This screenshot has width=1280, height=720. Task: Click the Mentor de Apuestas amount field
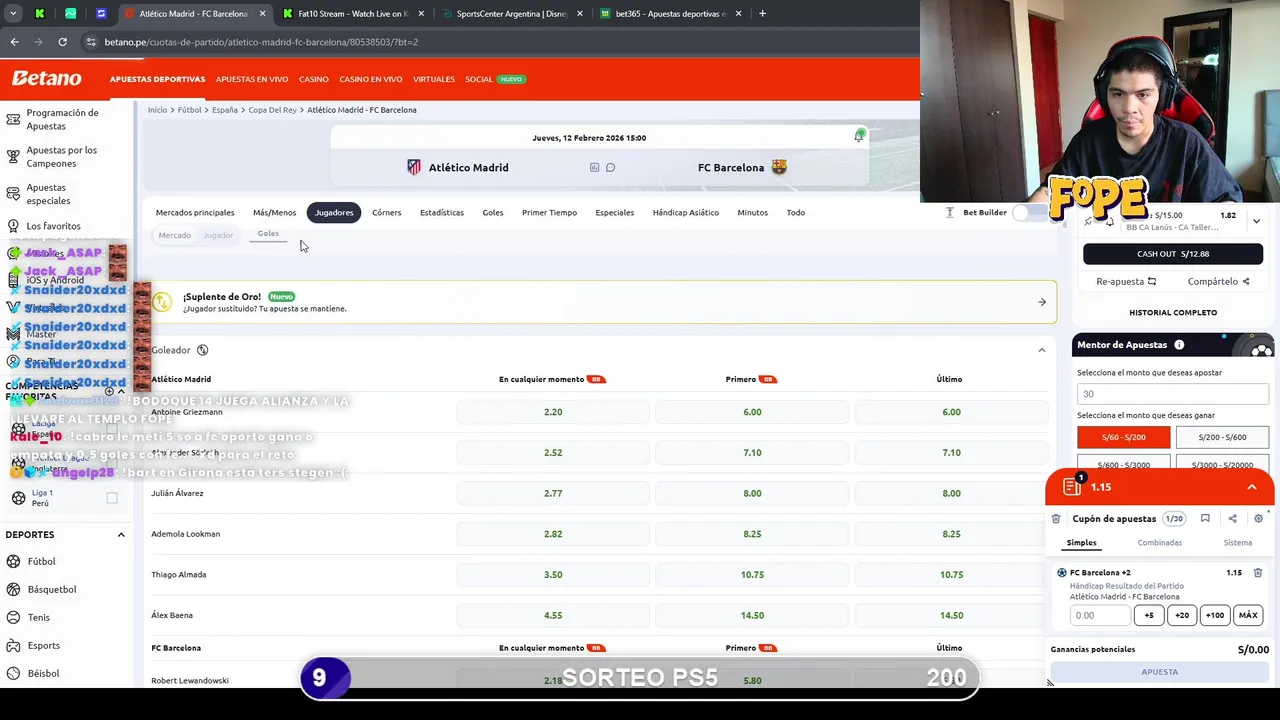point(1173,394)
